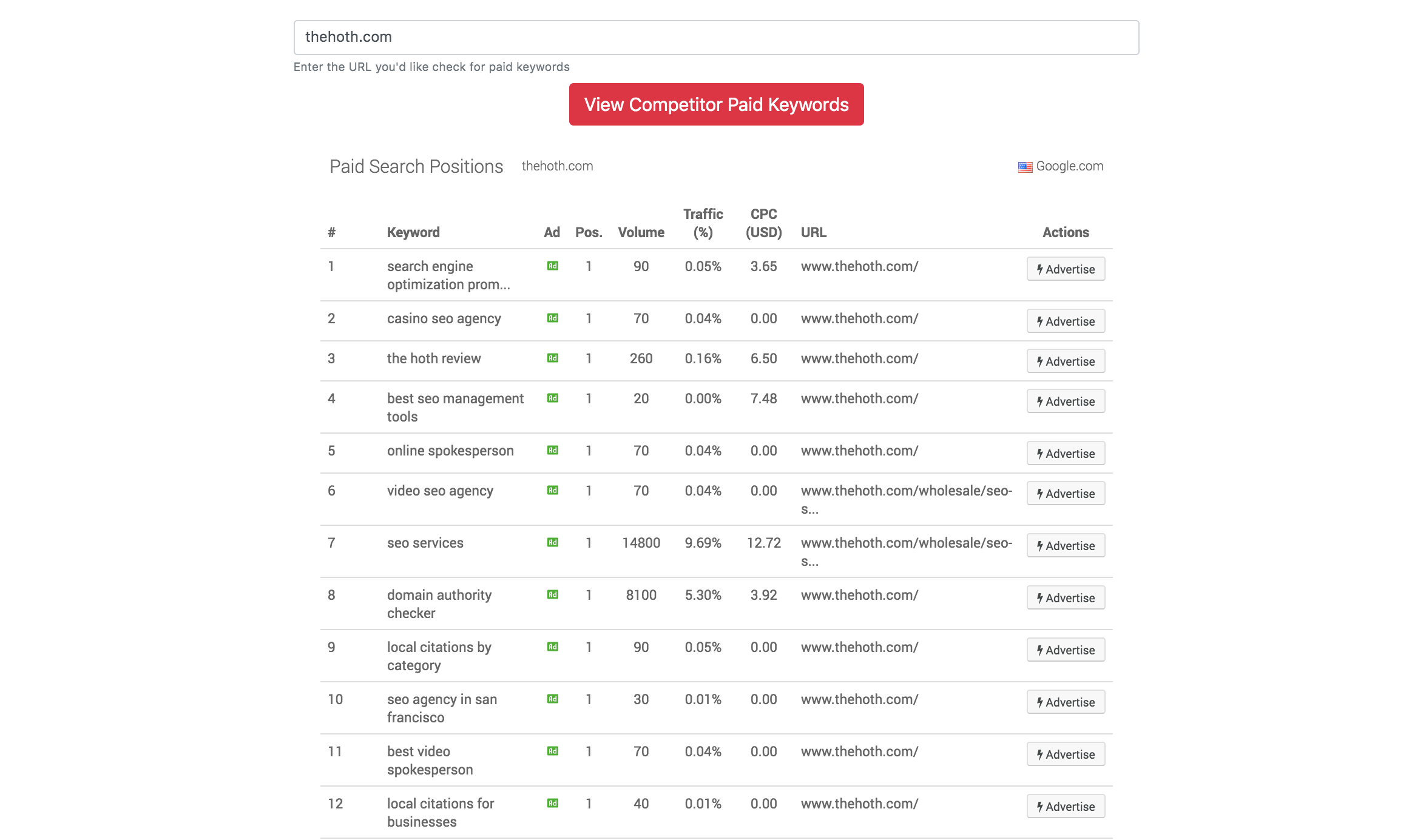Click Advertise button for seo services
The width and height of the screenshot is (1426, 840).
click(x=1064, y=545)
